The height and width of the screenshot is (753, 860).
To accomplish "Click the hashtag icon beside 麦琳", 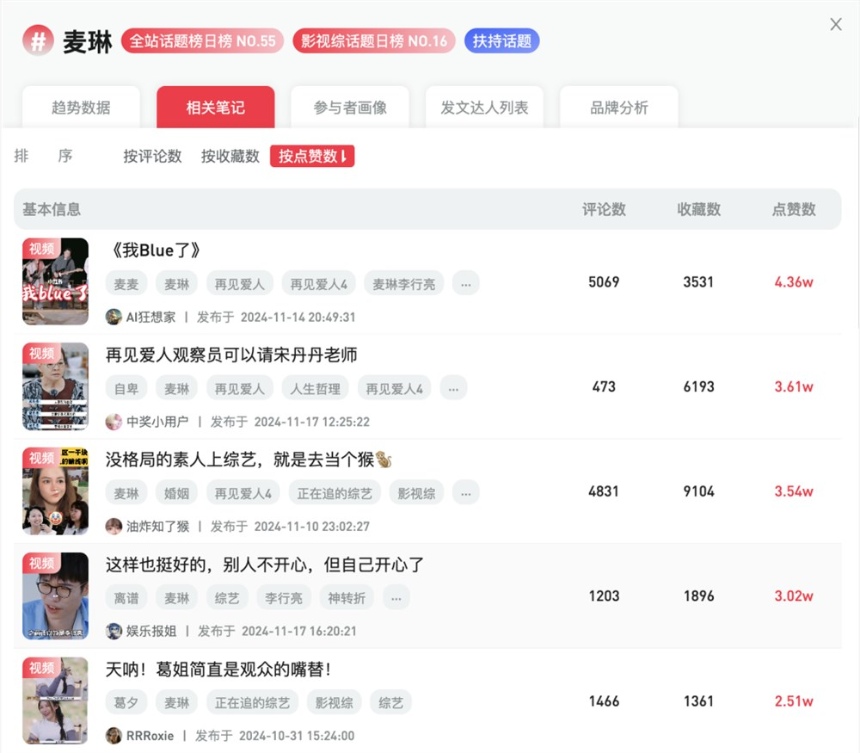I will click(x=37, y=41).
